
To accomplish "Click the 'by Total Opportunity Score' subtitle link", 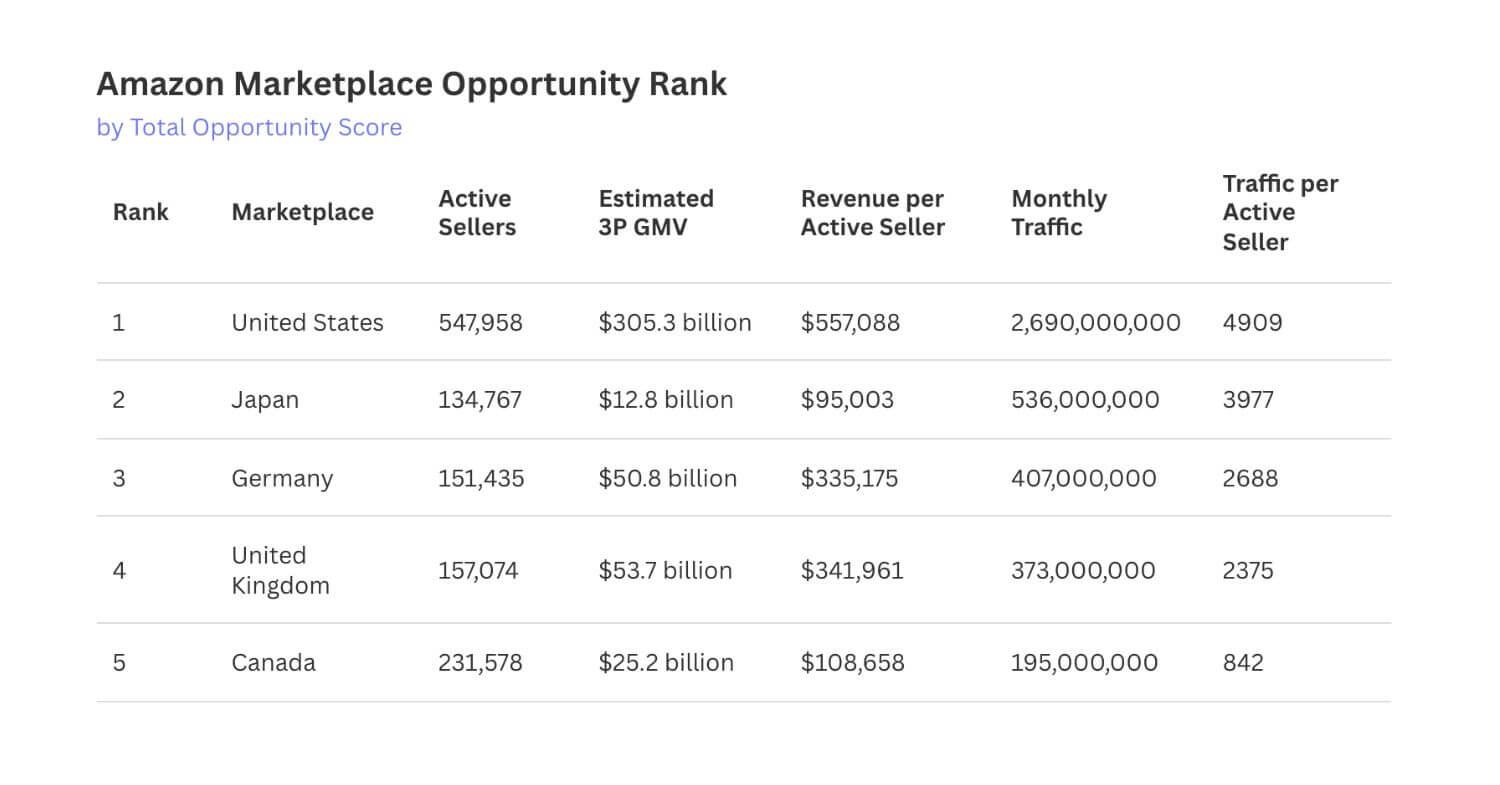I will (249, 128).
